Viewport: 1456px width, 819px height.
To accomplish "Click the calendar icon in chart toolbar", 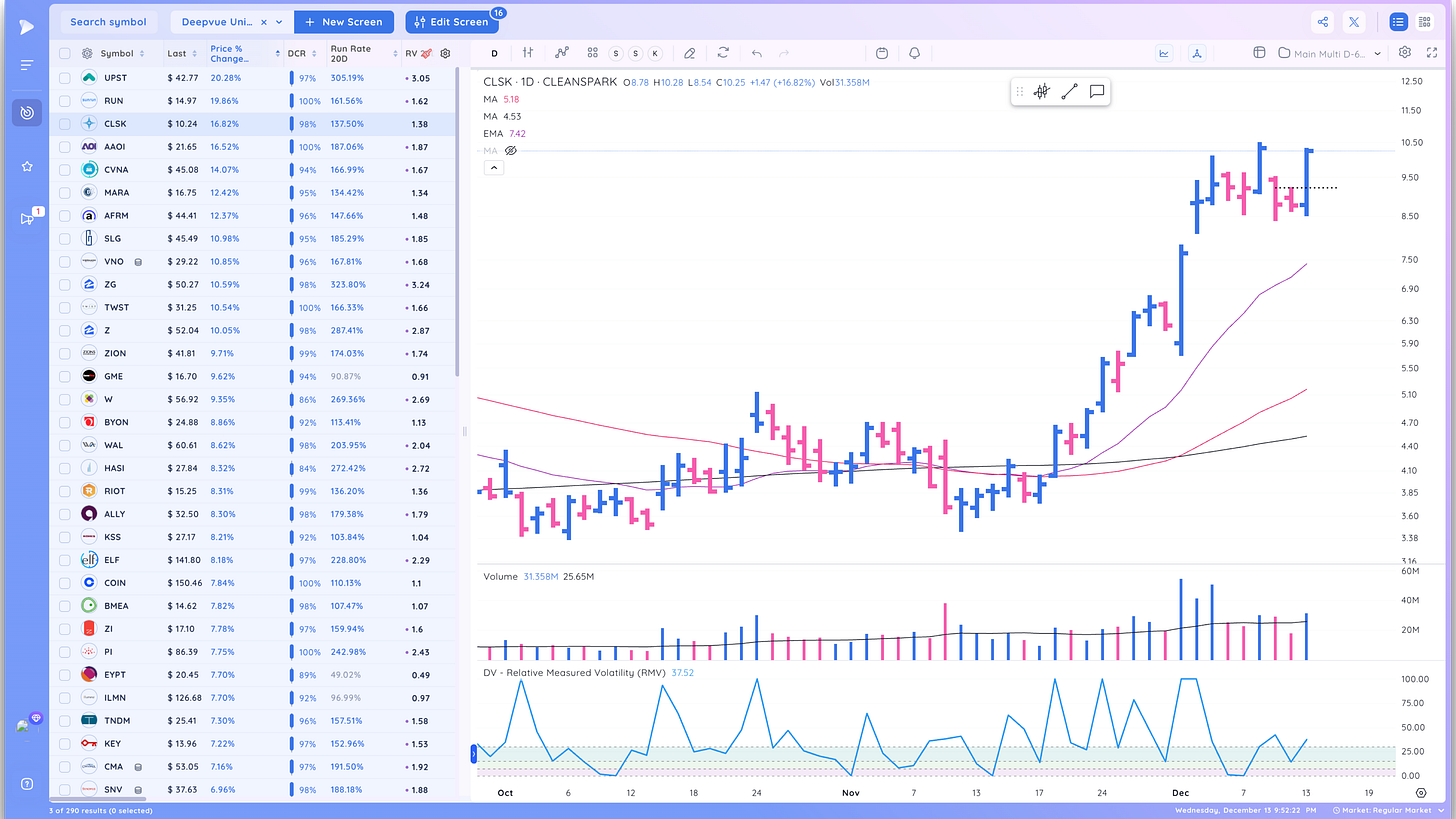I will pyautogui.click(x=881, y=53).
